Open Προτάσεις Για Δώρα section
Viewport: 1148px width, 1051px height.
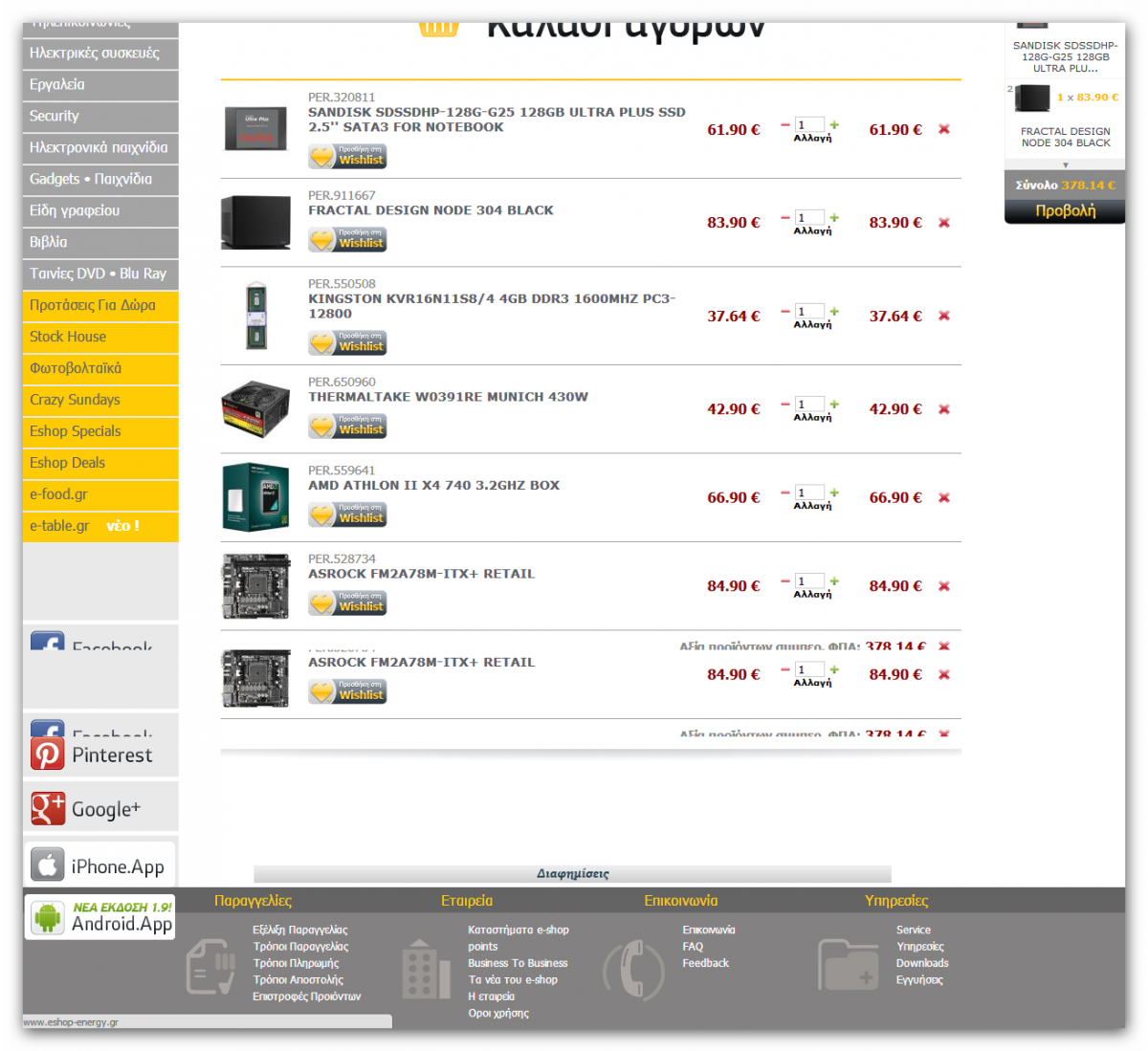click(100, 306)
